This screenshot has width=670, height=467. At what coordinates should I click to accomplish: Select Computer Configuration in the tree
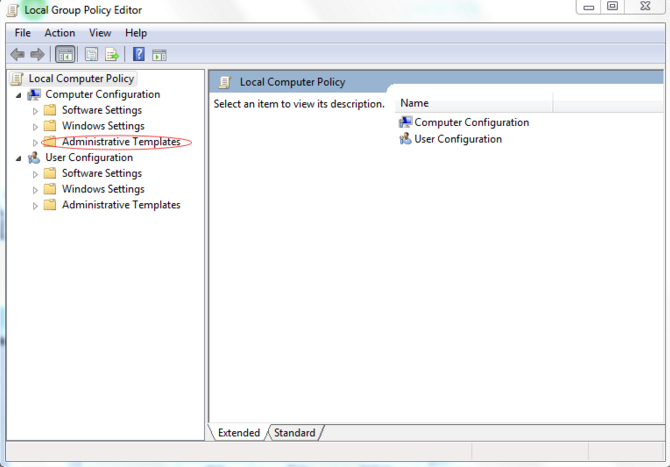(103, 94)
